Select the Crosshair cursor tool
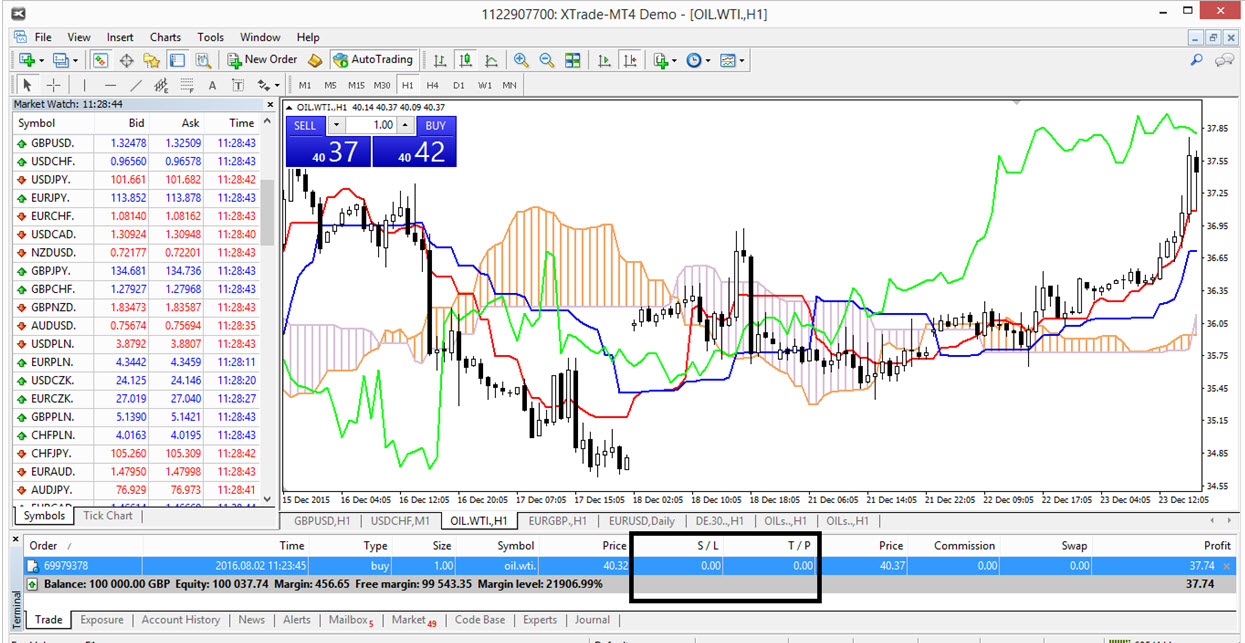1245x643 pixels. point(54,85)
